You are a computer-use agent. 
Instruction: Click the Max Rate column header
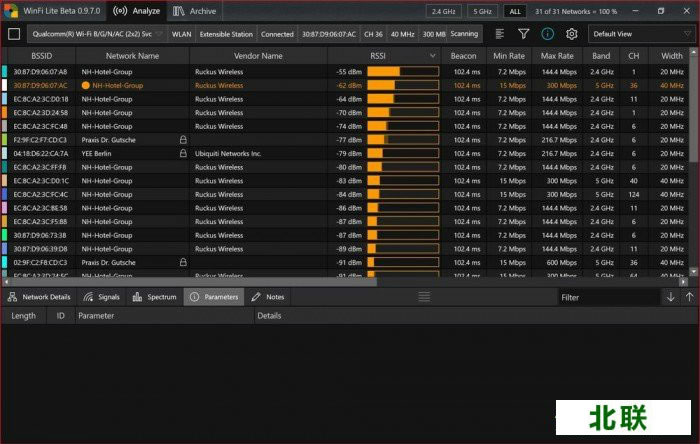coord(557,56)
